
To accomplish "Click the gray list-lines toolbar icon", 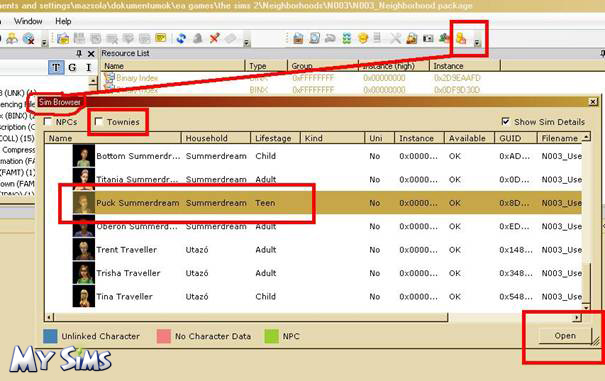I will coord(378,38).
